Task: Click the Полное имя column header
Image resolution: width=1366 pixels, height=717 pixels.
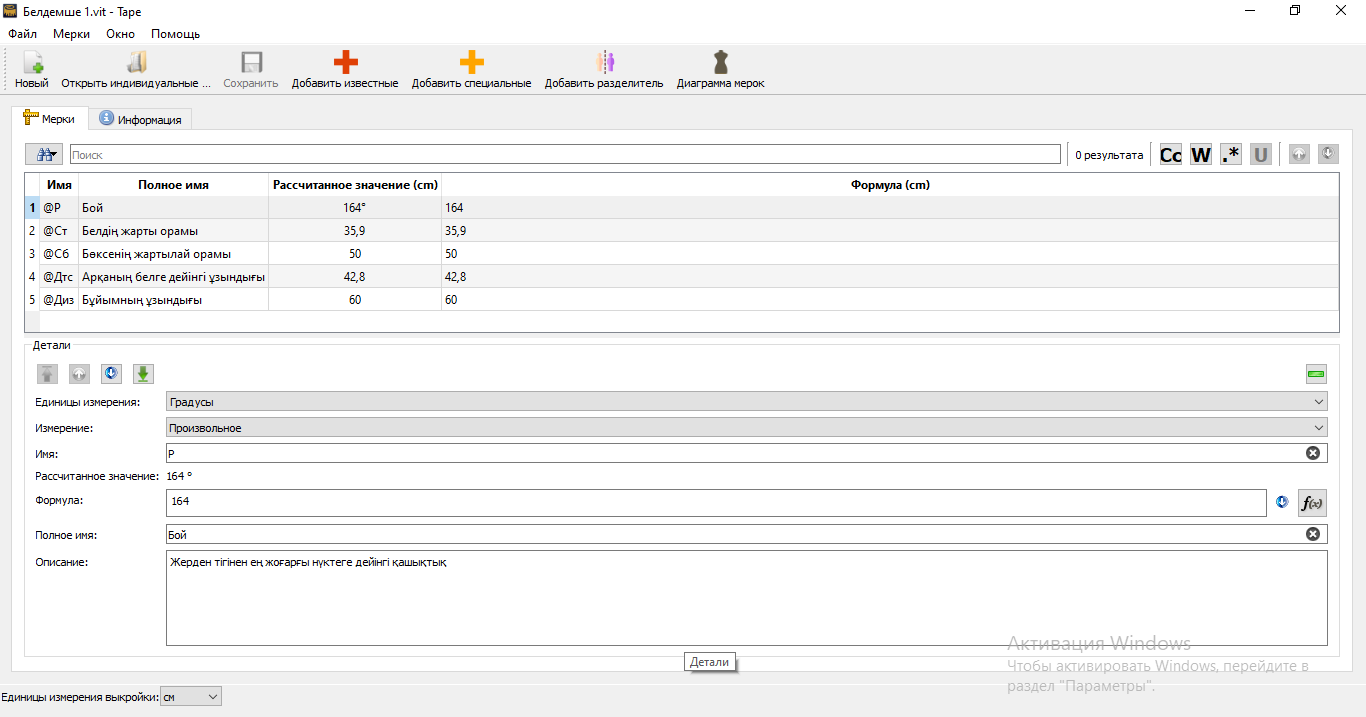Action: (174, 185)
